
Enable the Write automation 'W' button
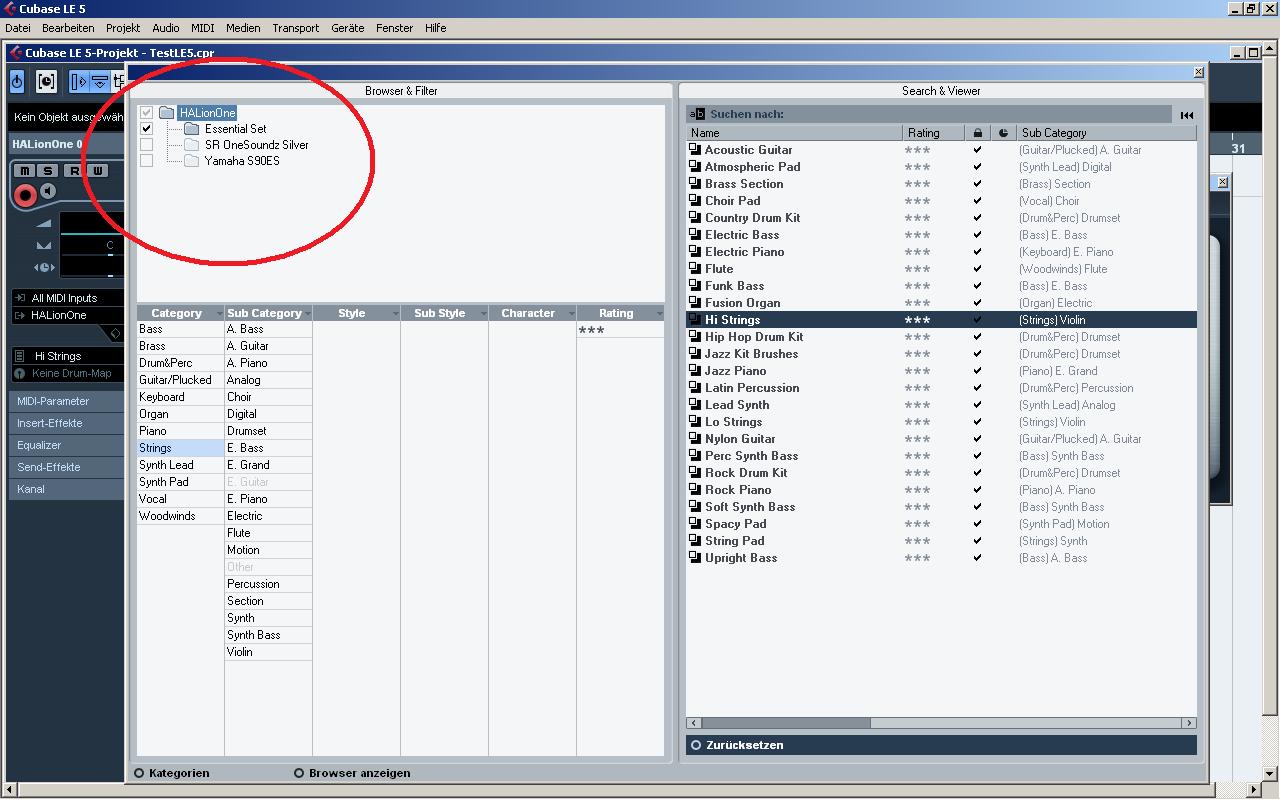[97, 171]
